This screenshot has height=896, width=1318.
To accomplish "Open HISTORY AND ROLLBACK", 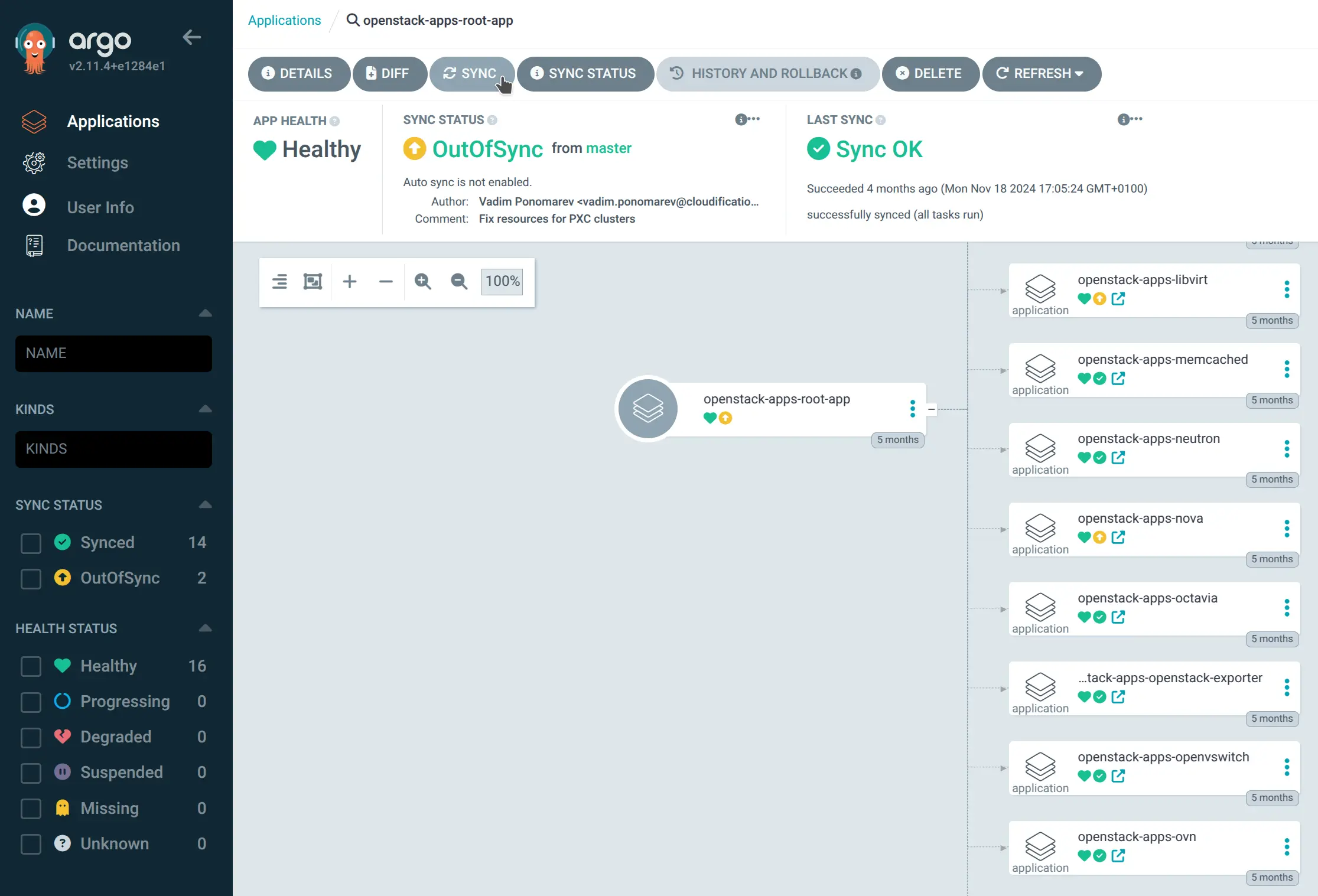I will pos(767,74).
